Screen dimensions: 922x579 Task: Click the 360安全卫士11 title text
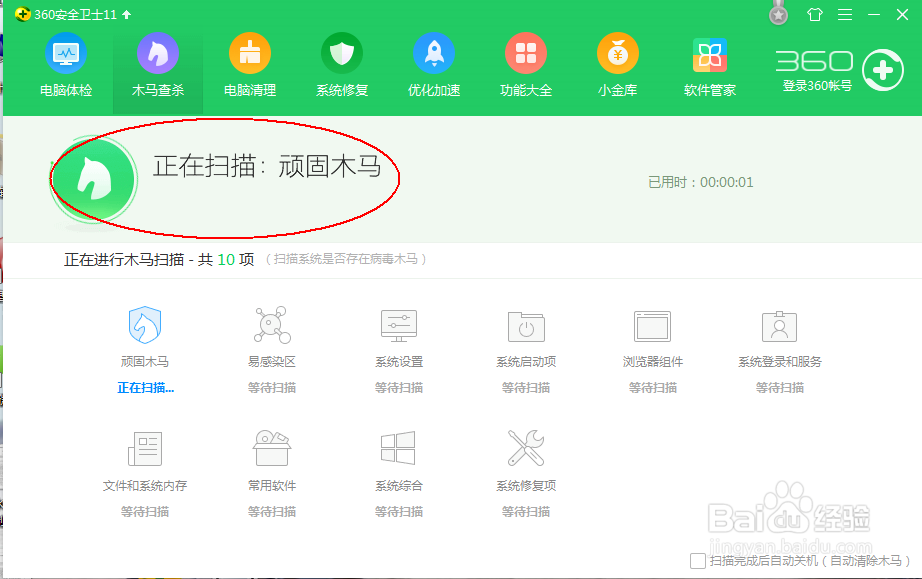tap(75, 15)
